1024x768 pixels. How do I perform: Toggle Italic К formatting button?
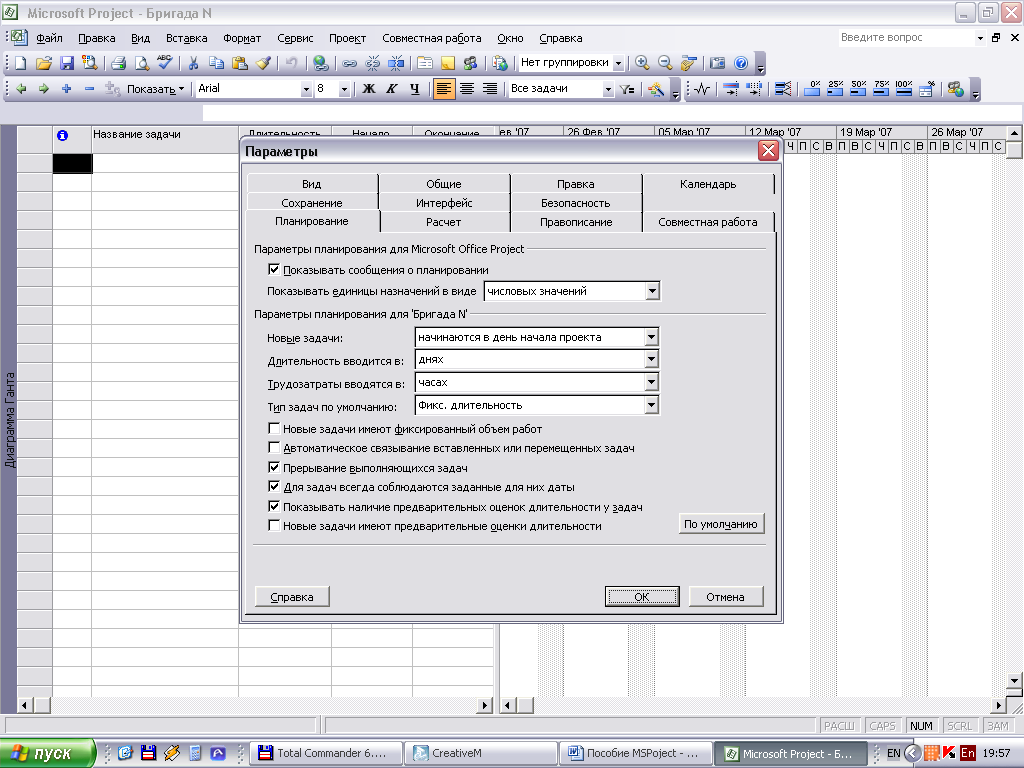click(392, 89)
